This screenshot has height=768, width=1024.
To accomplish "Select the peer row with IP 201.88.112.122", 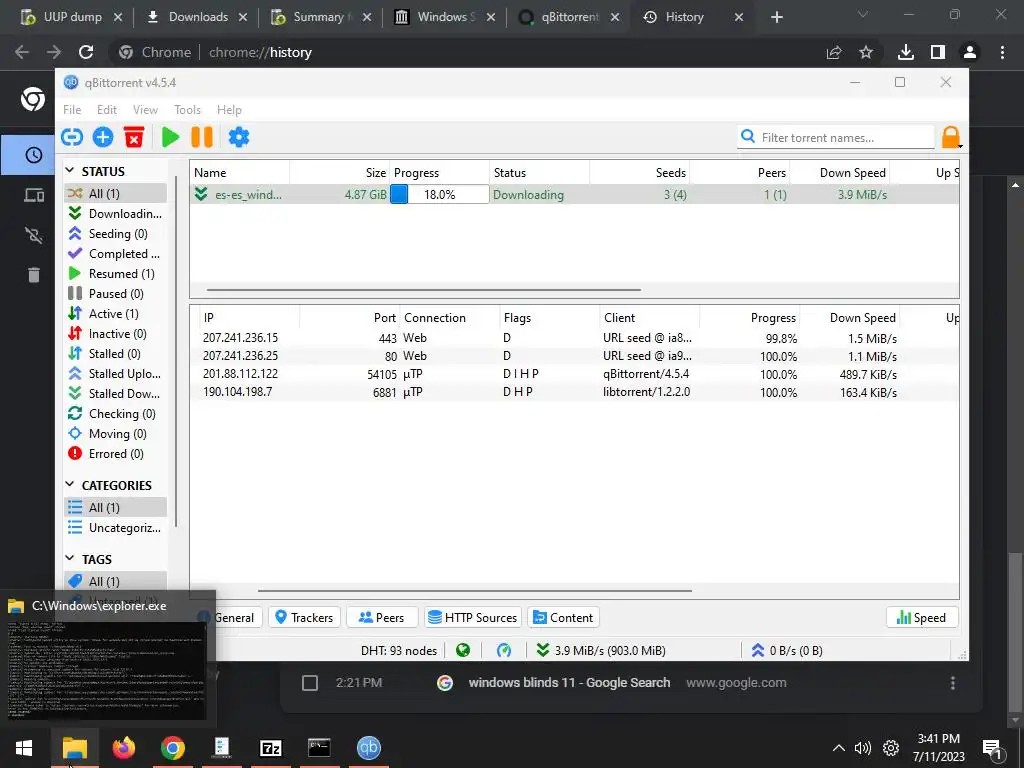I will (x=574, y=374).
